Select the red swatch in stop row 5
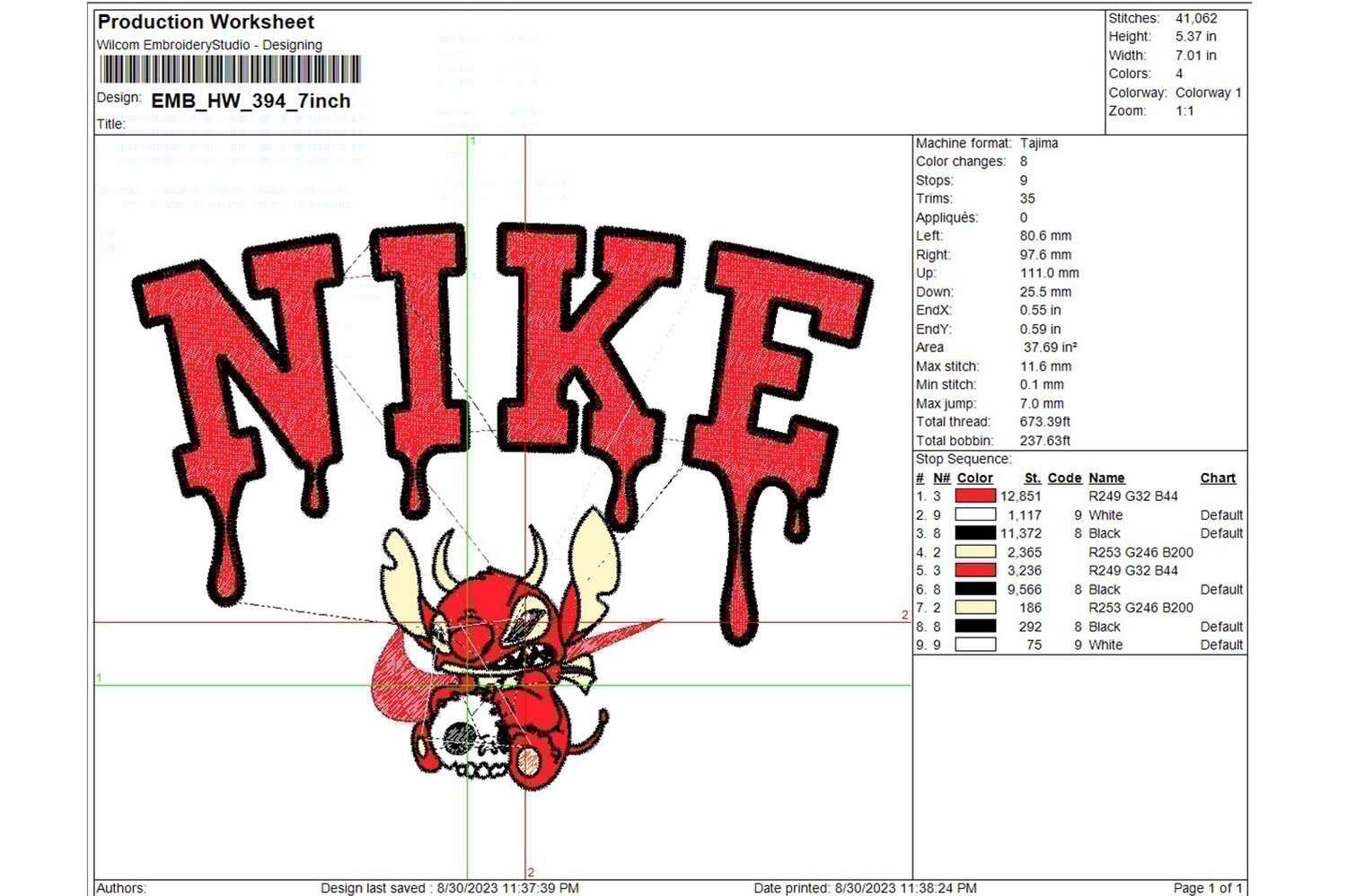 (x=975, y=570)
